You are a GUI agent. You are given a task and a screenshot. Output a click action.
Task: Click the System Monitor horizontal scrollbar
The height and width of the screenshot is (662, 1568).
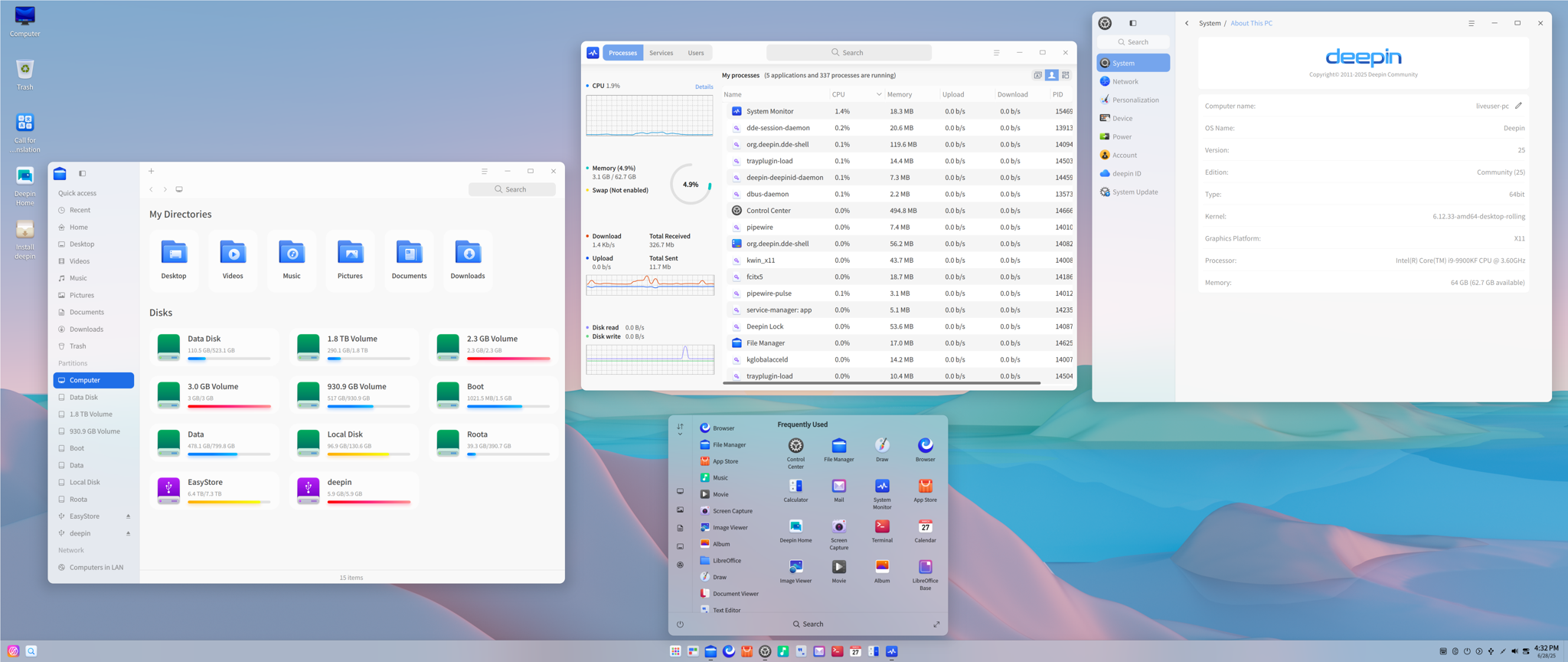point(881,382)
